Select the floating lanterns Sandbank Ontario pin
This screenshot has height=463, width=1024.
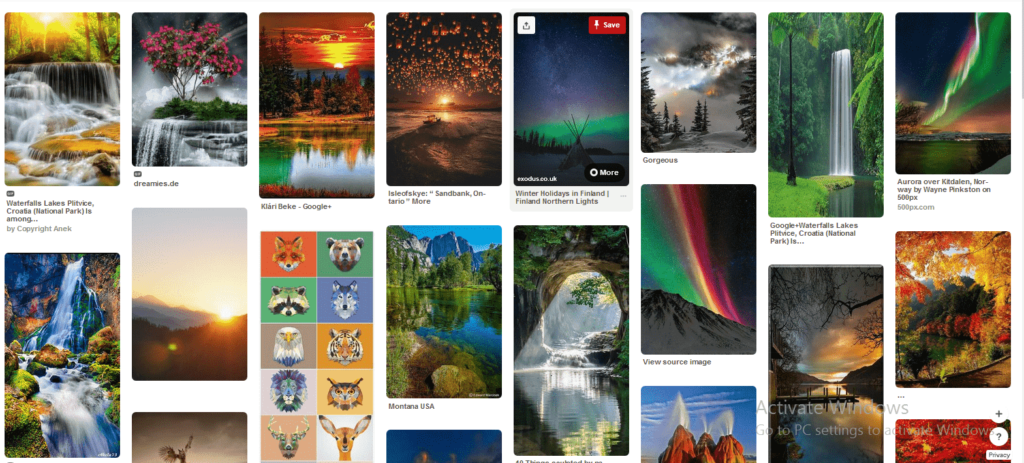click(443, 99)
